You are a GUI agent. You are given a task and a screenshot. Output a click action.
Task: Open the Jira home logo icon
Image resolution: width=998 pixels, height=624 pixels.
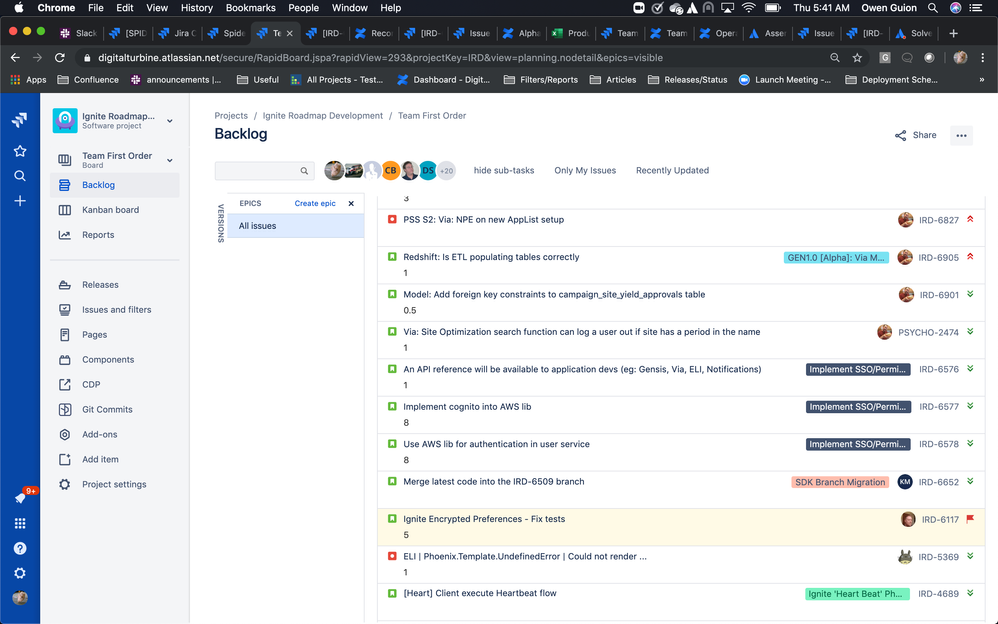tap(20, 120)
